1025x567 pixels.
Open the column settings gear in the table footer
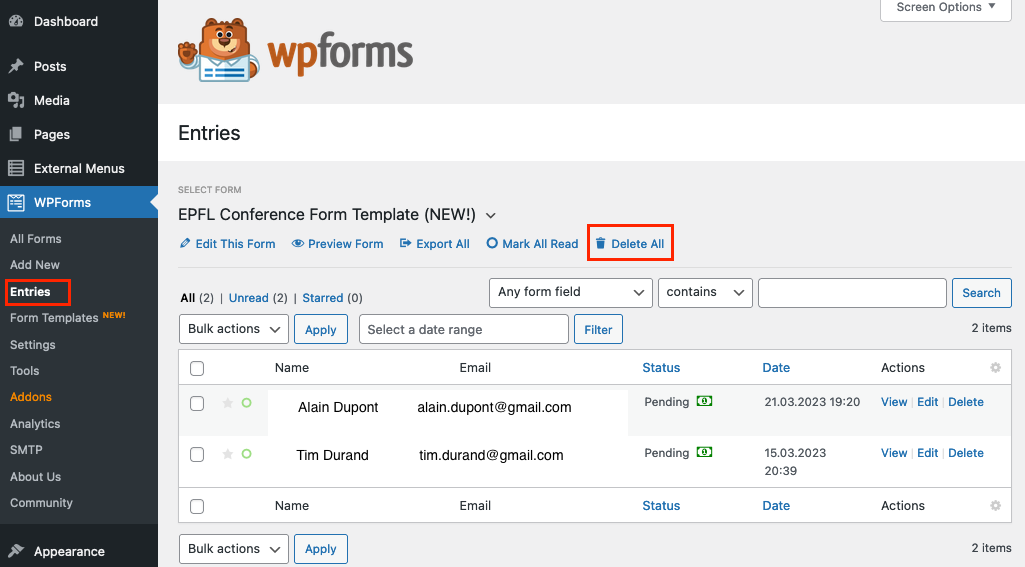tap(995, 506)
